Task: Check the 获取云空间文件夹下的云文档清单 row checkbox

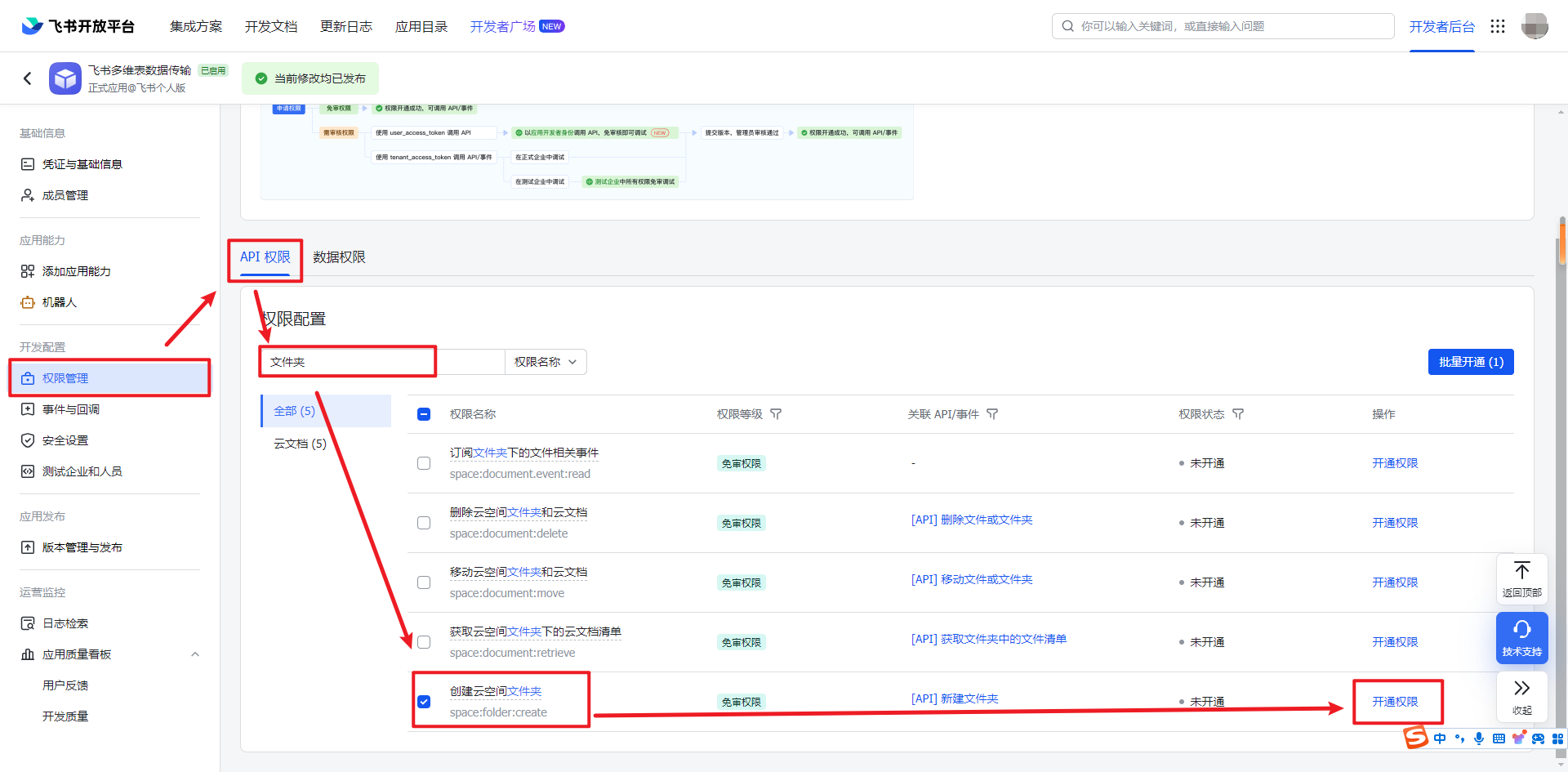Action: tap(424, 642)
